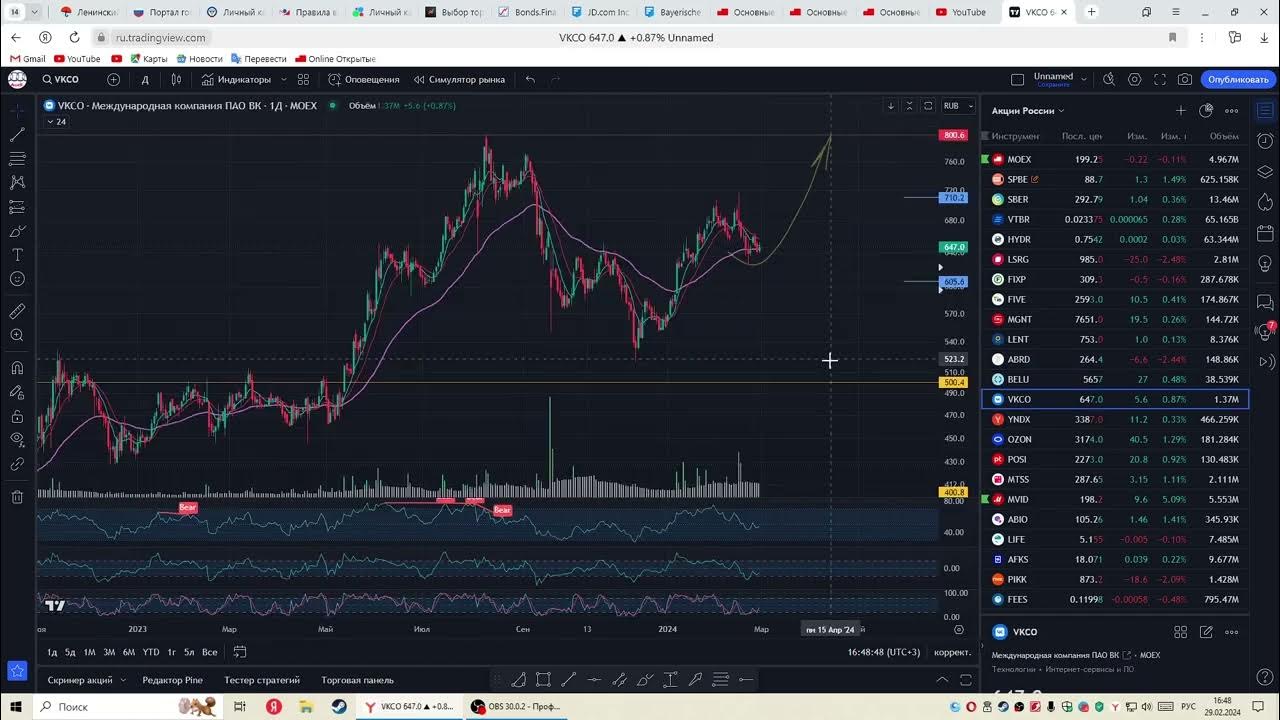Sort watchlist by Объём column header
This screenshot has height=720, width=1280.
tap(1224, 136)
